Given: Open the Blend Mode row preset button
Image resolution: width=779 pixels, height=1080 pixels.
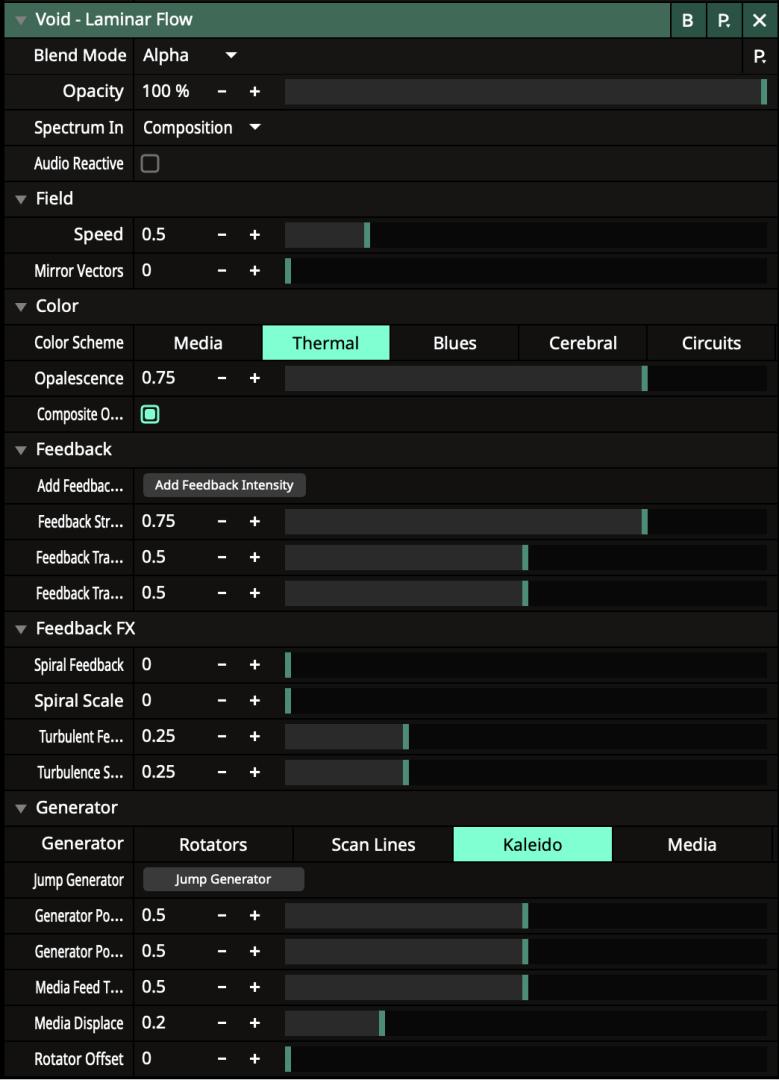Looking at the screenshot, I should (x=760, y=56).
